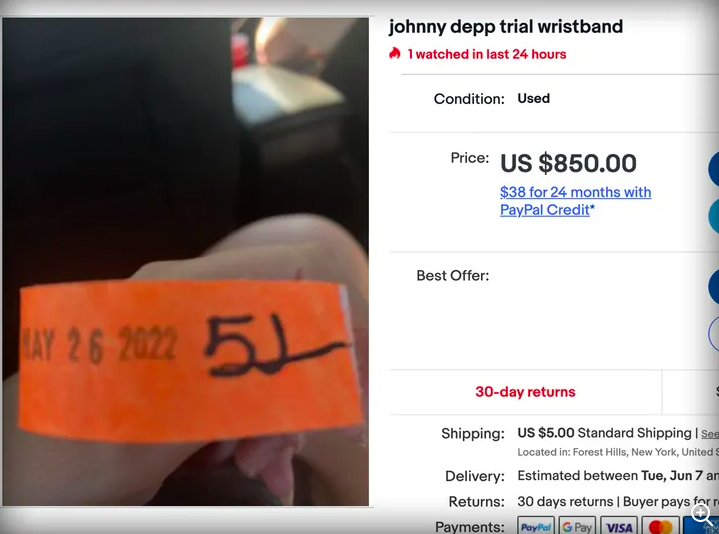Click the 1 watched in last 24 hours text
The height and width of the screenshot is (534, 719).
click(x=487, y=54)
